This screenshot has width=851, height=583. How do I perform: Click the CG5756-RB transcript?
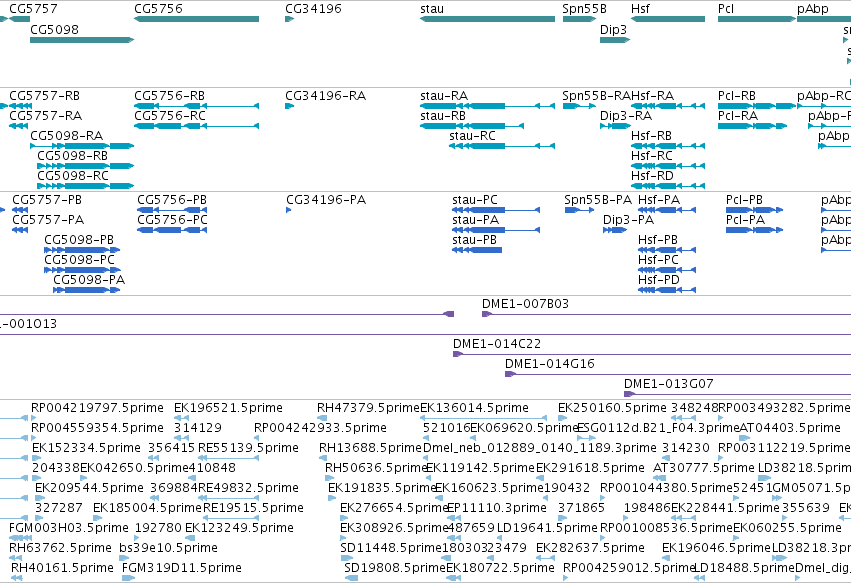click(x=196, y=106)
